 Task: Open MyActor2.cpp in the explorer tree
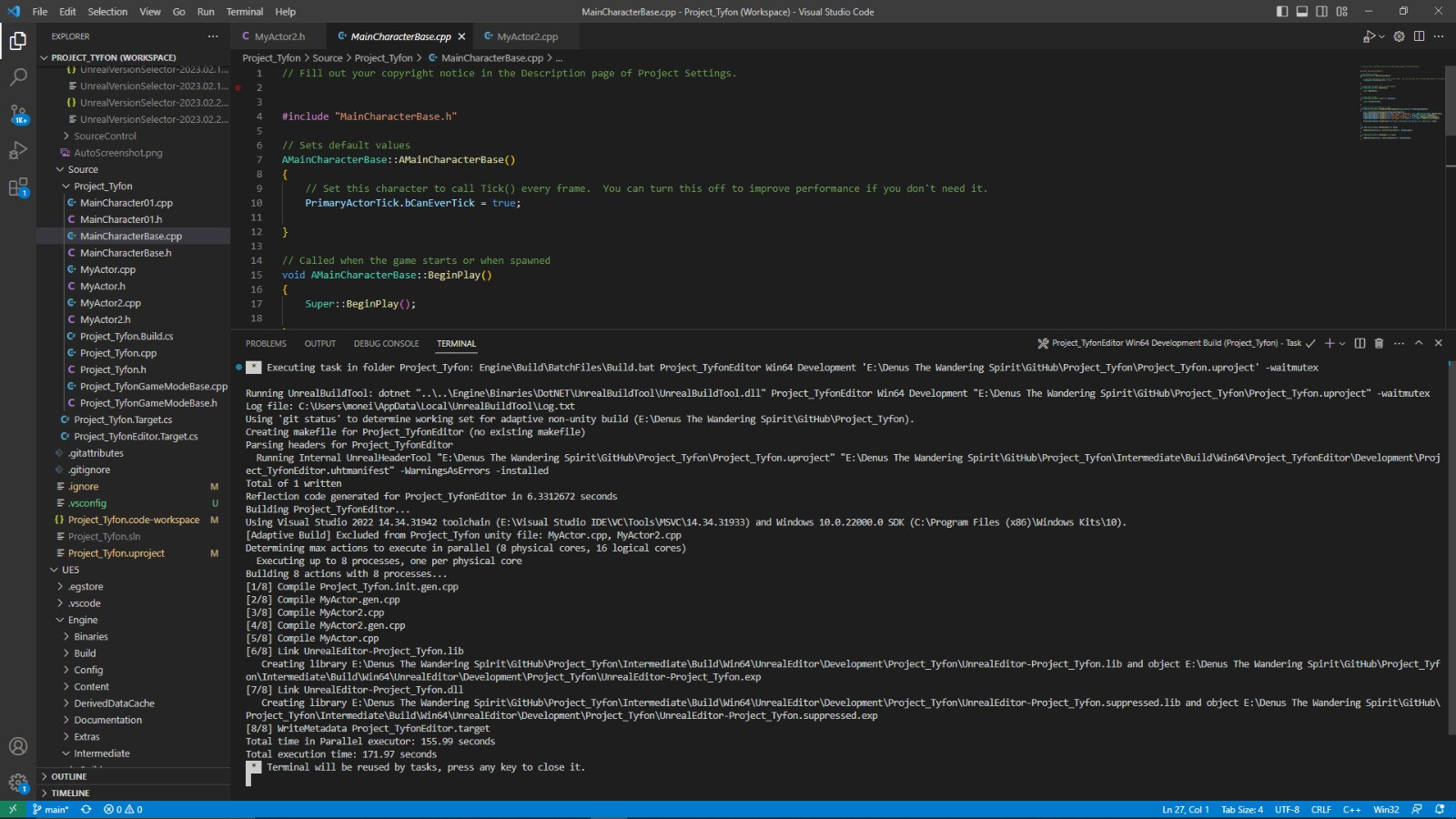point(110,303)
